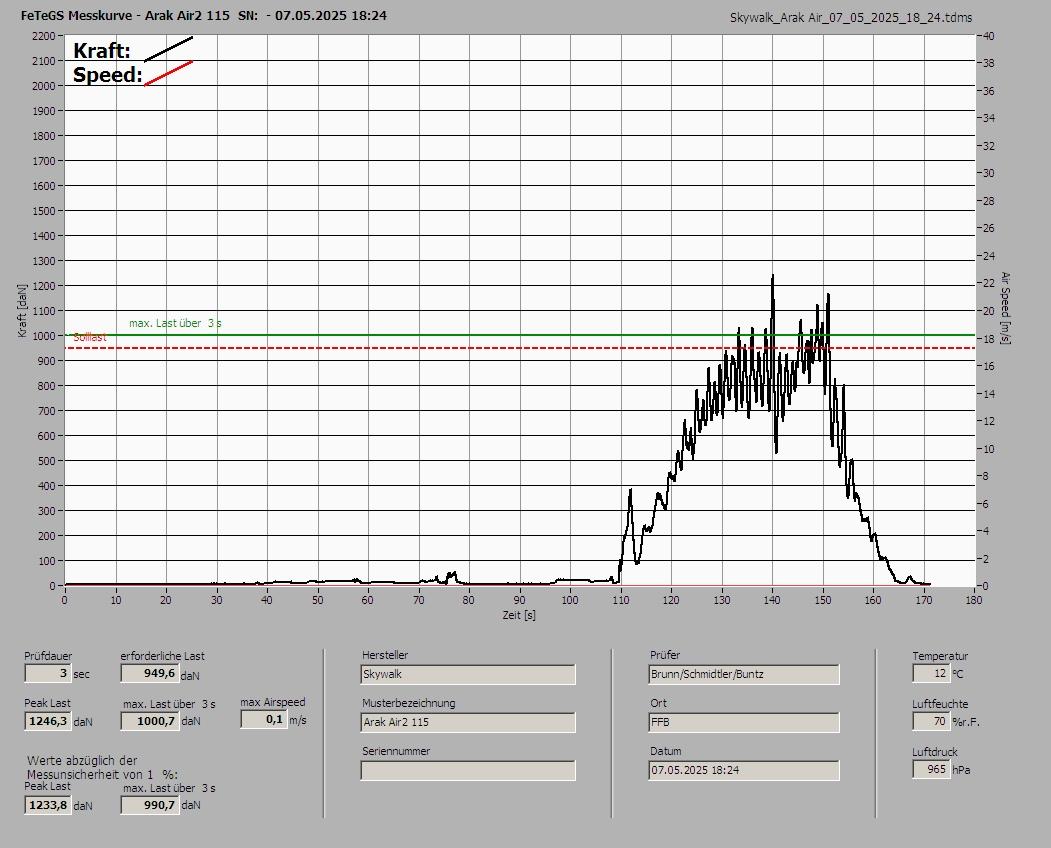Screen dimensions: 1051x848
Task: Click the 'Kraft:' legend label
Action: click(102, 51)
